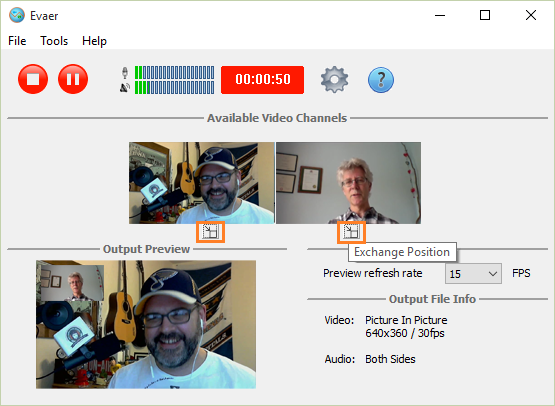This screenshot has width=555, height=406.
Task: Click the Evaer app logo in title bar
Action: coord(17,16)
